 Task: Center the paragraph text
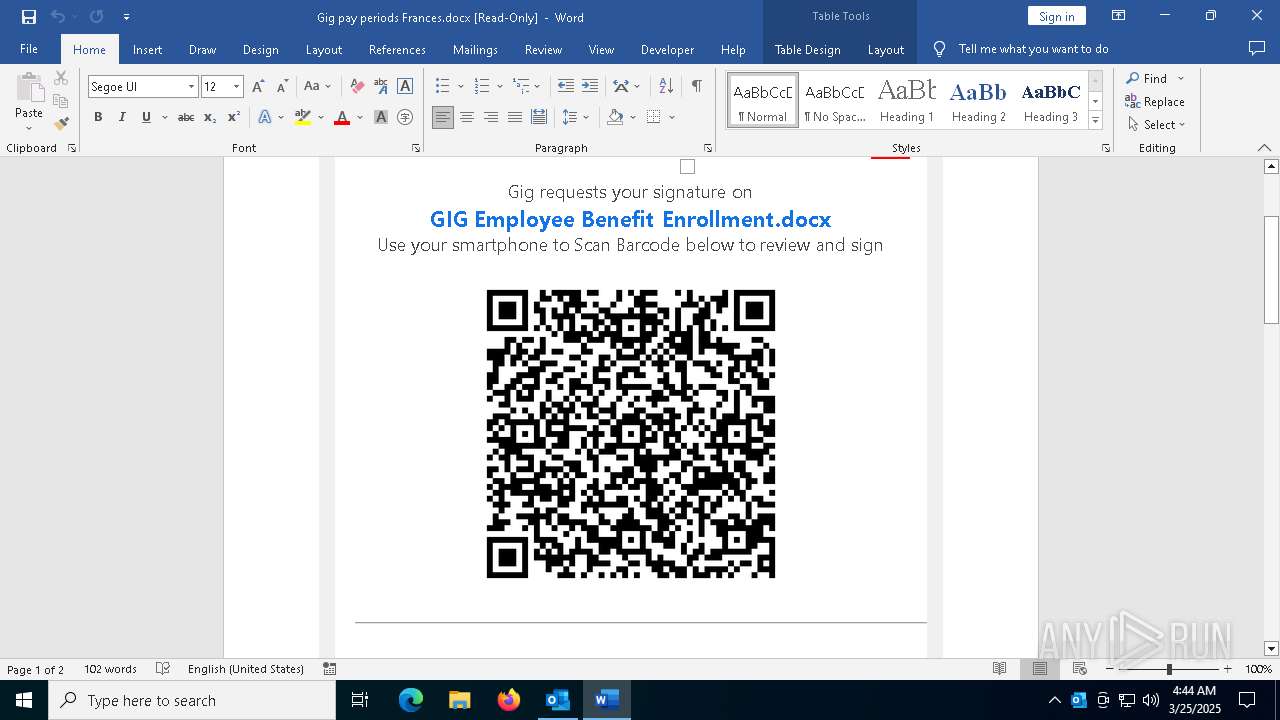tap(466, 117)
